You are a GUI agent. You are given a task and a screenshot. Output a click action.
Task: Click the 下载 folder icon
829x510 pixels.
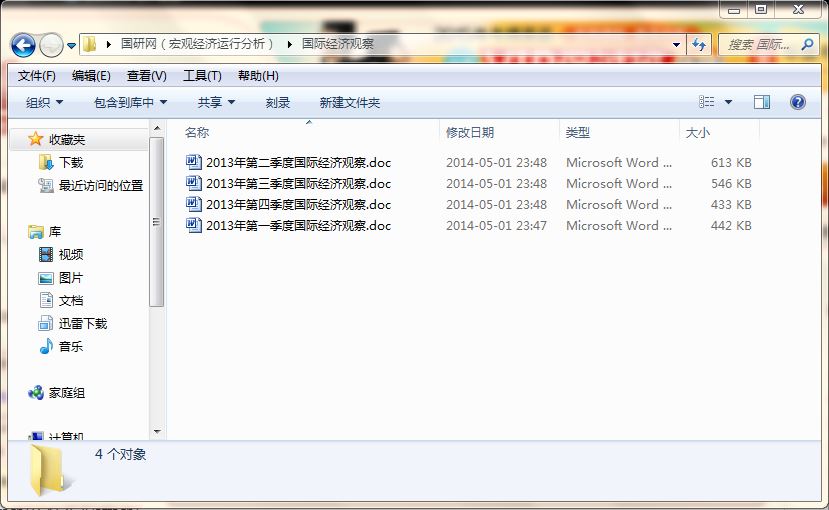(x=46, y=162)
